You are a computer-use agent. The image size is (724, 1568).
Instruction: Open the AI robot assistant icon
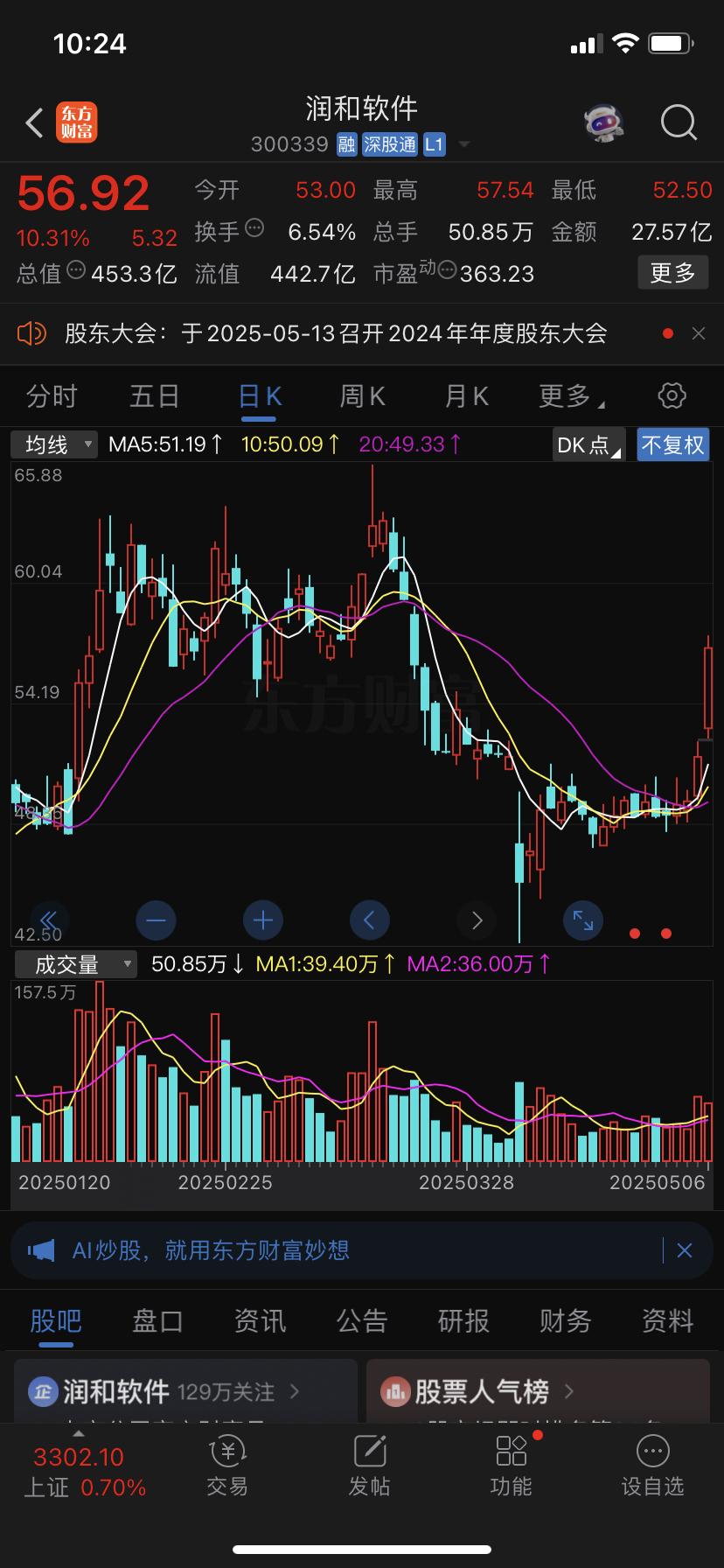point(604,123)
